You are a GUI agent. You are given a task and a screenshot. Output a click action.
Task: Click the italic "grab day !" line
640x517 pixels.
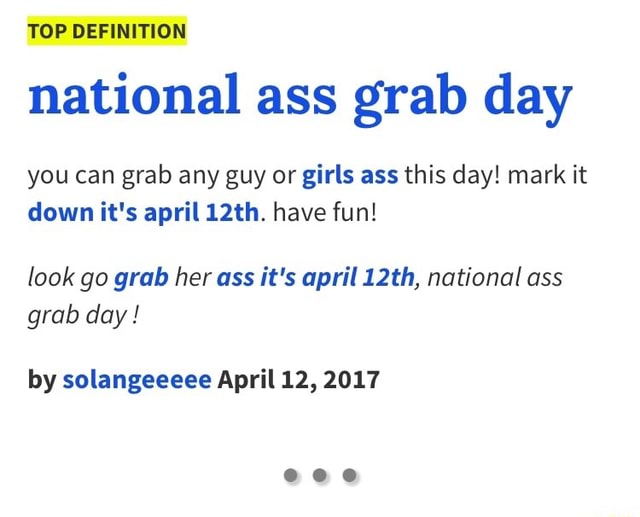[x=83, y=316]
